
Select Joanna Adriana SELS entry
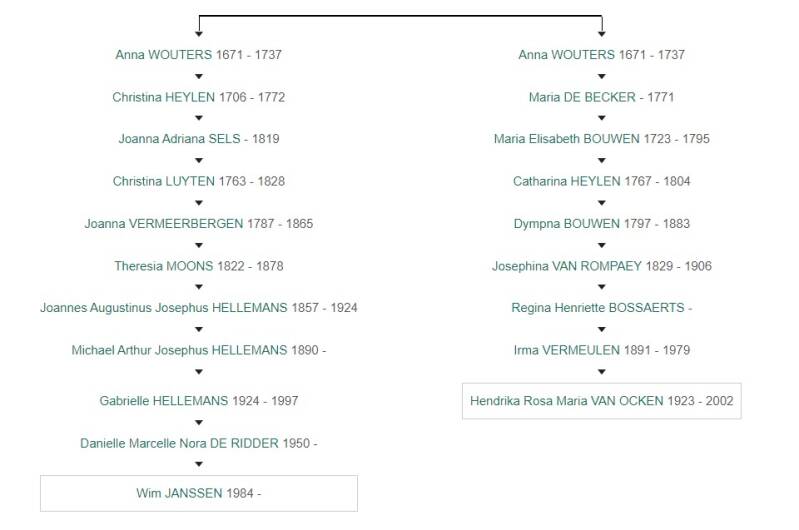[x=198, y=139]
